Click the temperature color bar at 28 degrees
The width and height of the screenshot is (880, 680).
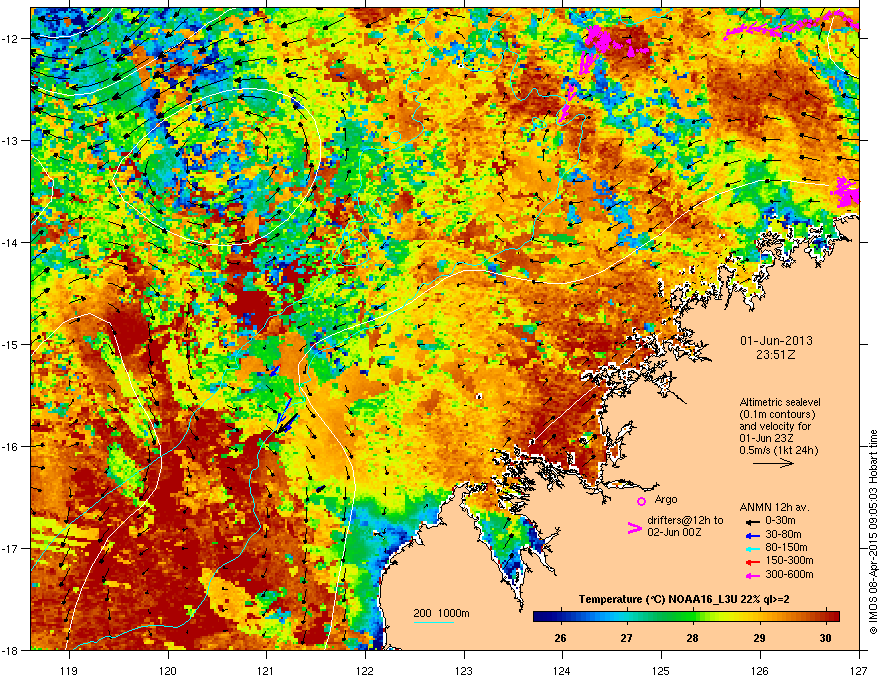point(693,617)
